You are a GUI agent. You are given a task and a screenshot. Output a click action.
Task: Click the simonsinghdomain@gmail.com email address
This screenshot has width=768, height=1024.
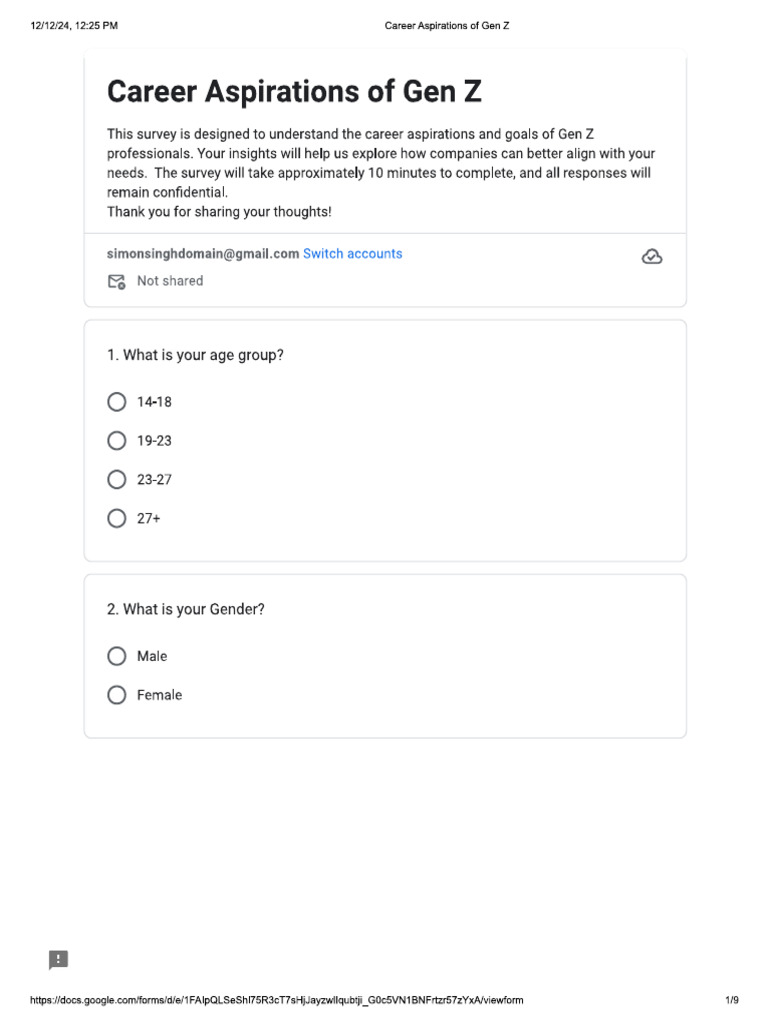coord(203,254)
